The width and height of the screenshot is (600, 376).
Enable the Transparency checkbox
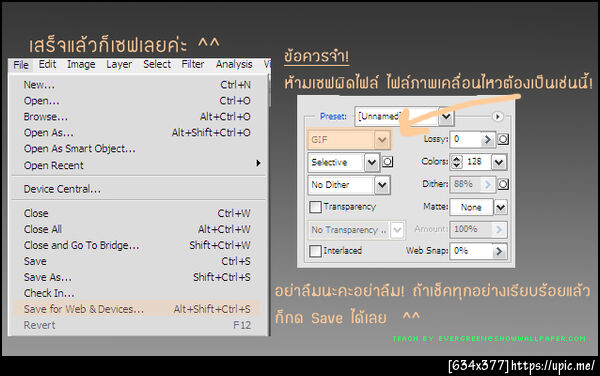315,207
